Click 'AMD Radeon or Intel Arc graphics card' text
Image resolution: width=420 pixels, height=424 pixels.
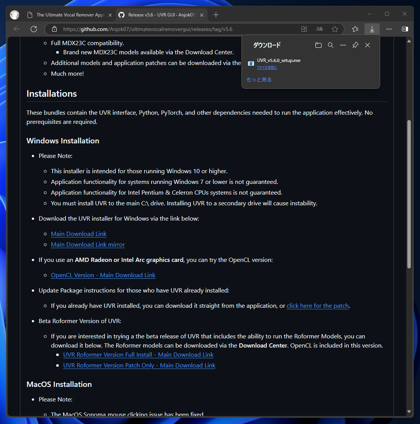pyautogui.click(x=129, y=260)
